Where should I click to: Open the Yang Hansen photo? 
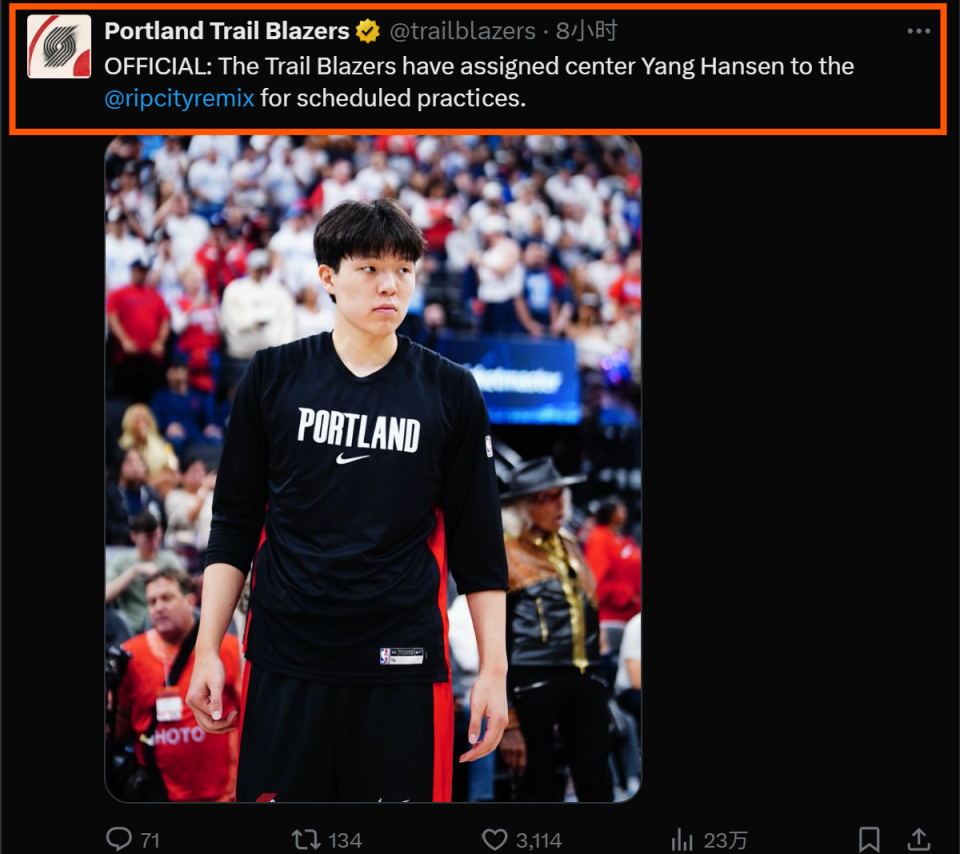pyautogui.click(x=373, y=468)
